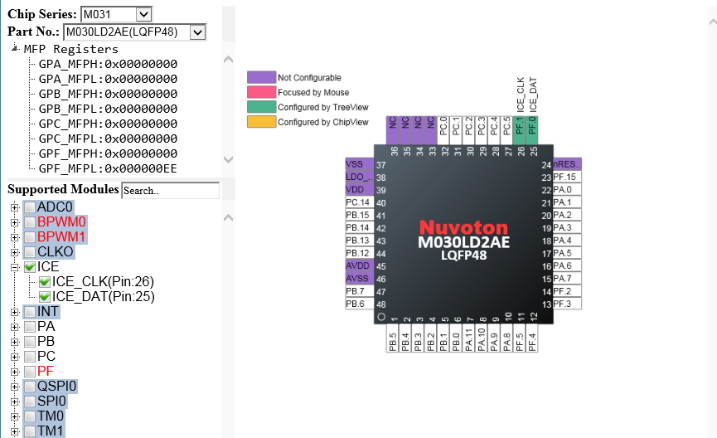Uncheck the ICE module checkbox
Viewport: 717px width, 438px height.
coord(30,267)
